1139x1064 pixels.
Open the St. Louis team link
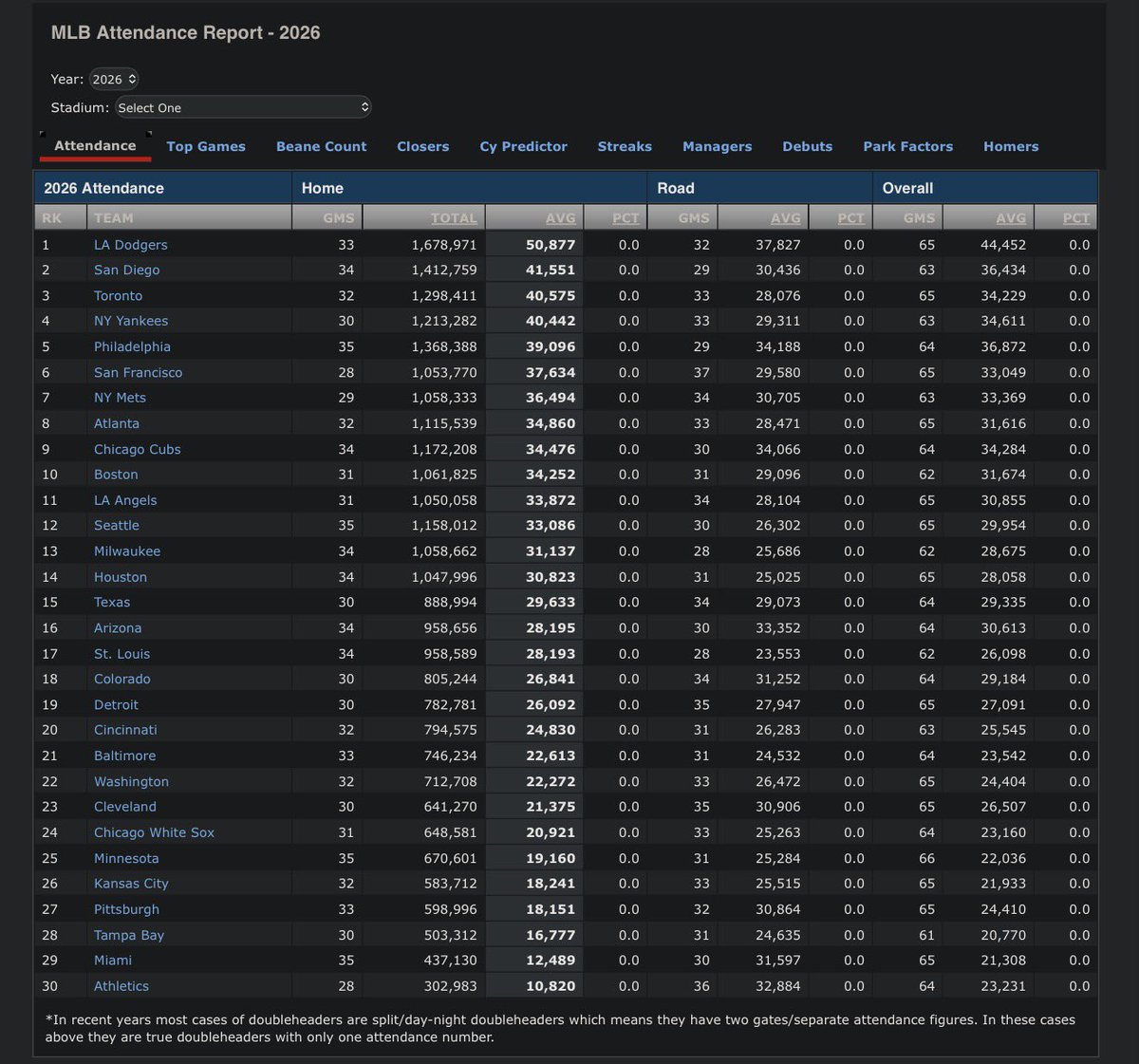click(121, 654)
